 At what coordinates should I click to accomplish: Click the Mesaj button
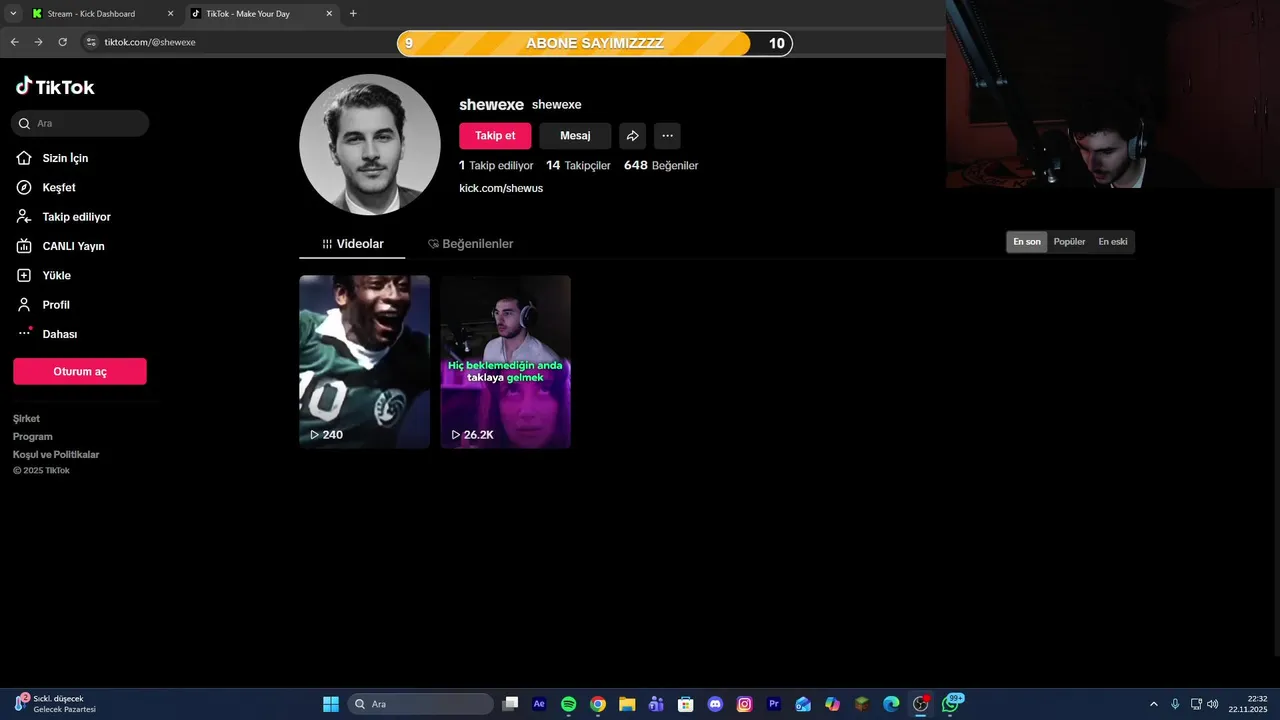[575, 136]
